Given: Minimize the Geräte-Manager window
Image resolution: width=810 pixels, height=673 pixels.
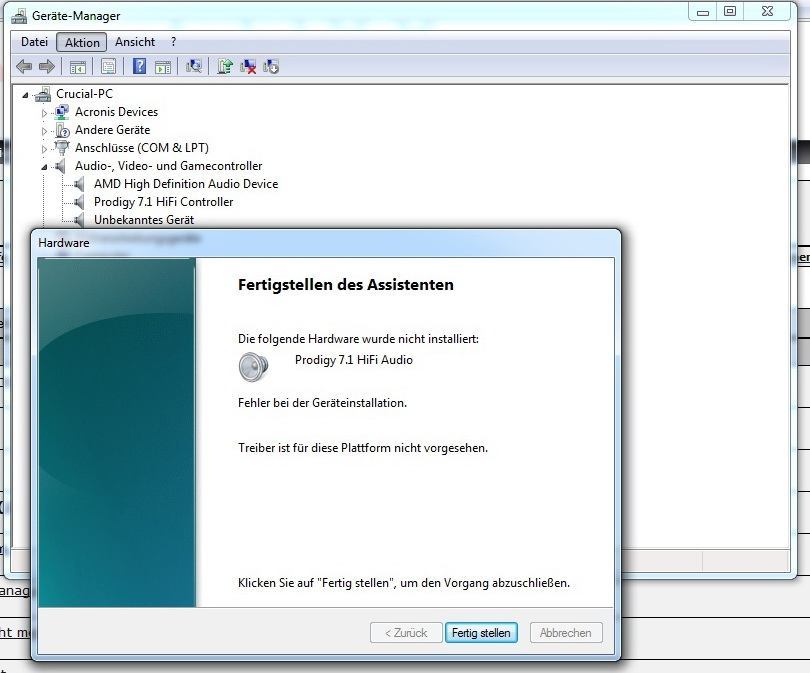Looking at the screenshot, I should click(703, 12).
